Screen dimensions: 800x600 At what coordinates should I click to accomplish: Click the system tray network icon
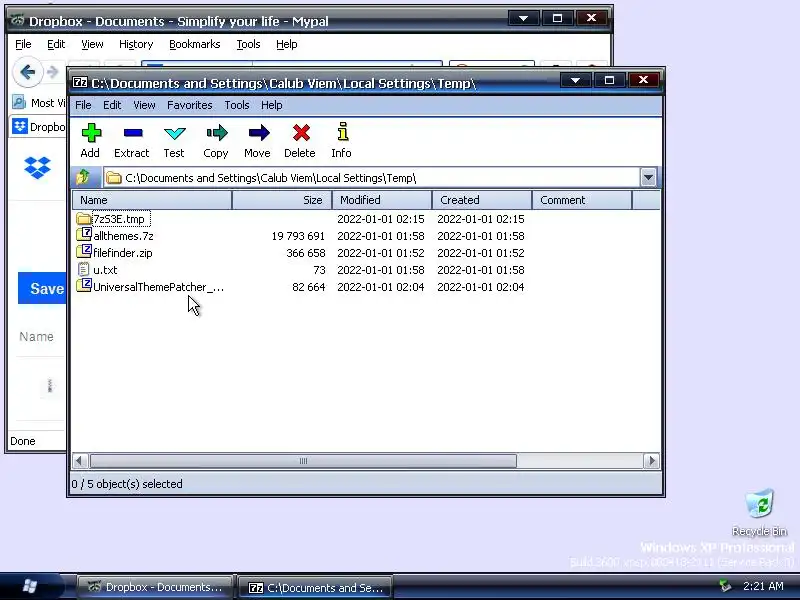click(x=724, y=586)
